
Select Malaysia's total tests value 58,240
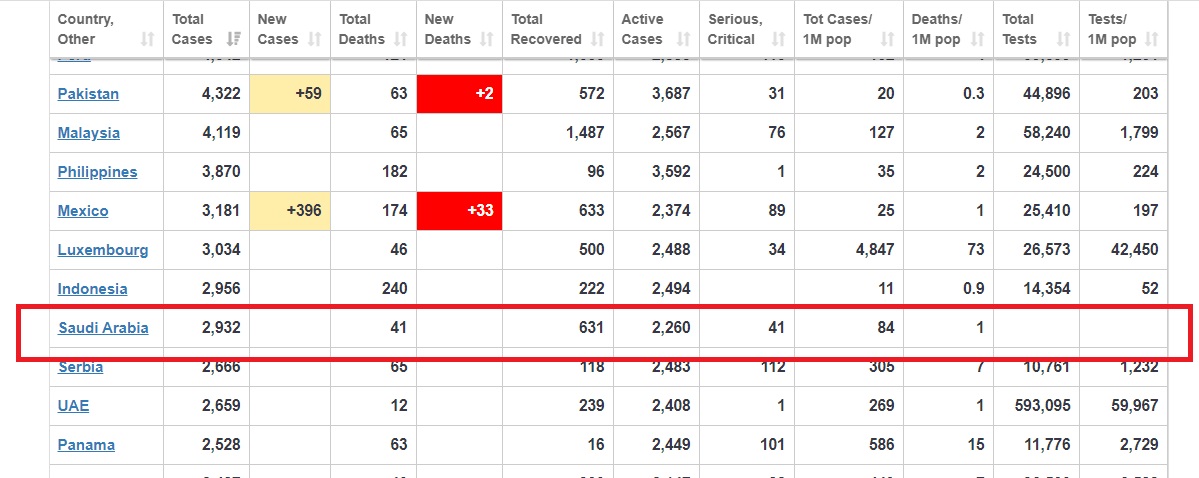pos(1045,133)
